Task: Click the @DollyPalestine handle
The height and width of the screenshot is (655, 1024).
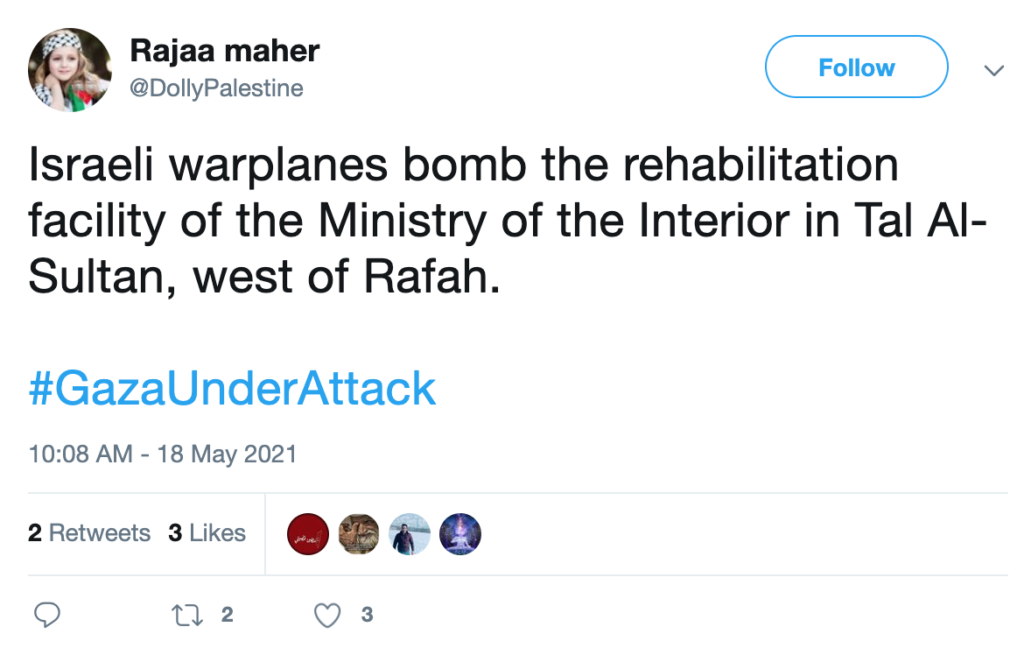Action: click(216, 89)
